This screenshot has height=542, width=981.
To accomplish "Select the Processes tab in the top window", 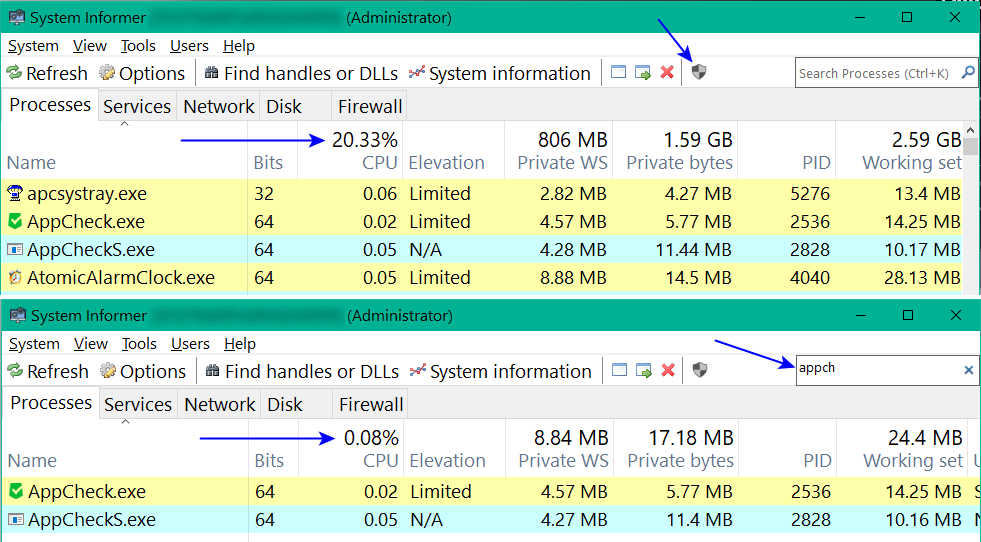I will tap(50, 105).
